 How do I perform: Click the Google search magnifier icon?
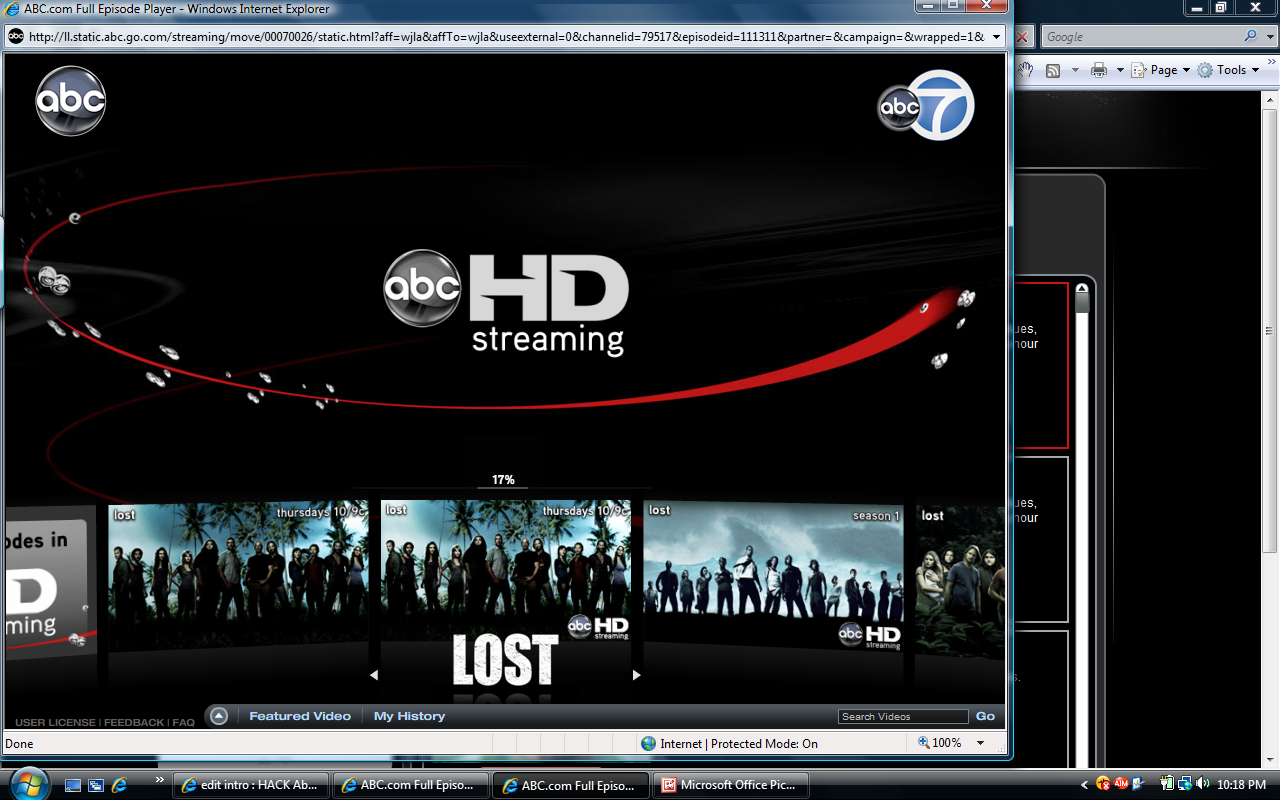click(1251, 36)
